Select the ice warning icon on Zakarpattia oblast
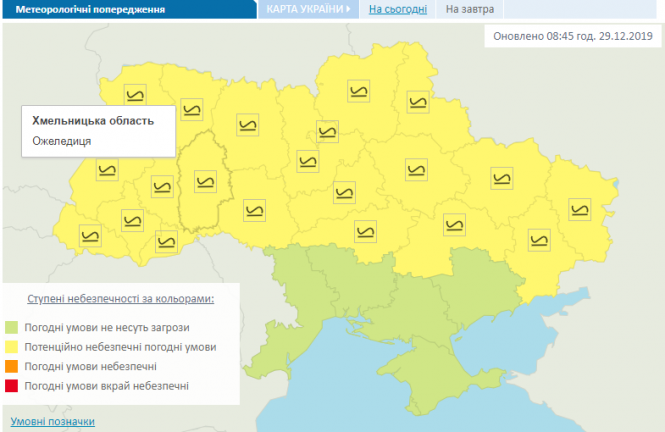The image size is (665, 432). click(x=90, y=236)
